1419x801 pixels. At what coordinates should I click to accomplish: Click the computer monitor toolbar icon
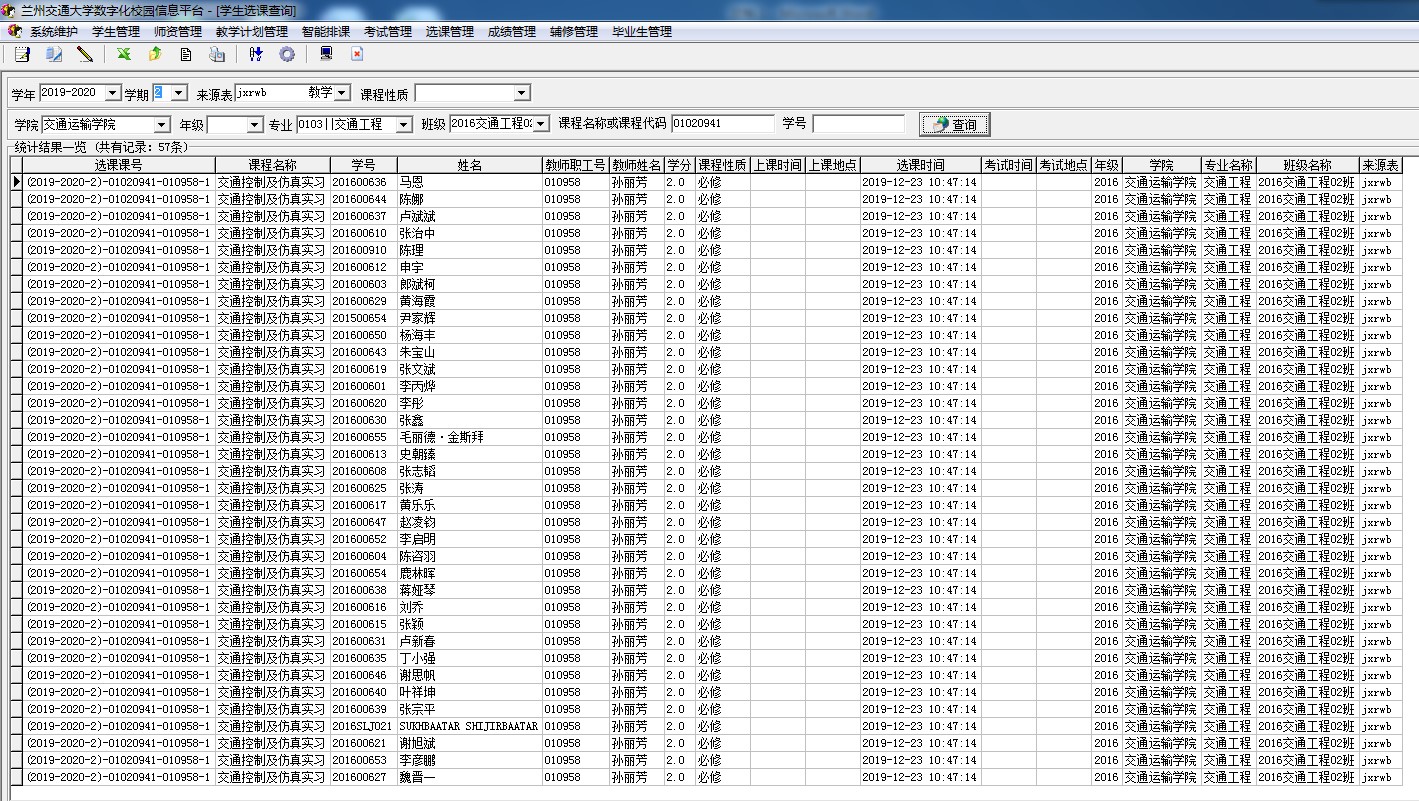pos(326,55)
